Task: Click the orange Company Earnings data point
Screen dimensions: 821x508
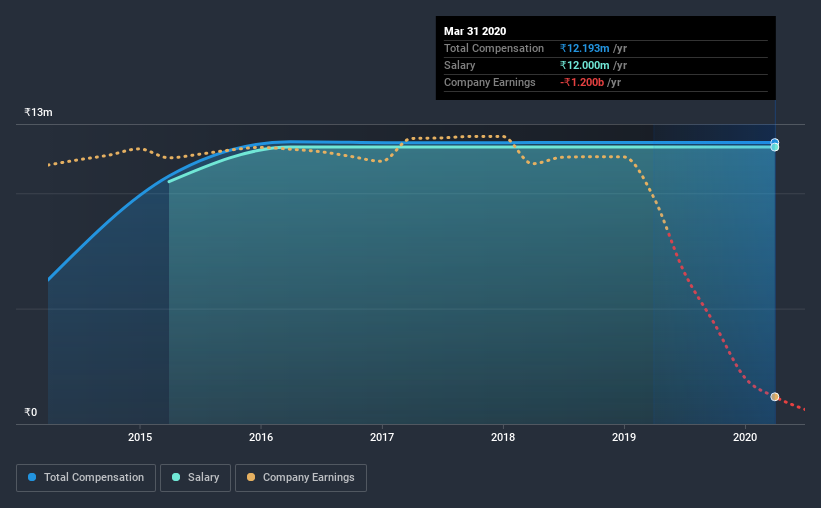Action: coord(774,396)
